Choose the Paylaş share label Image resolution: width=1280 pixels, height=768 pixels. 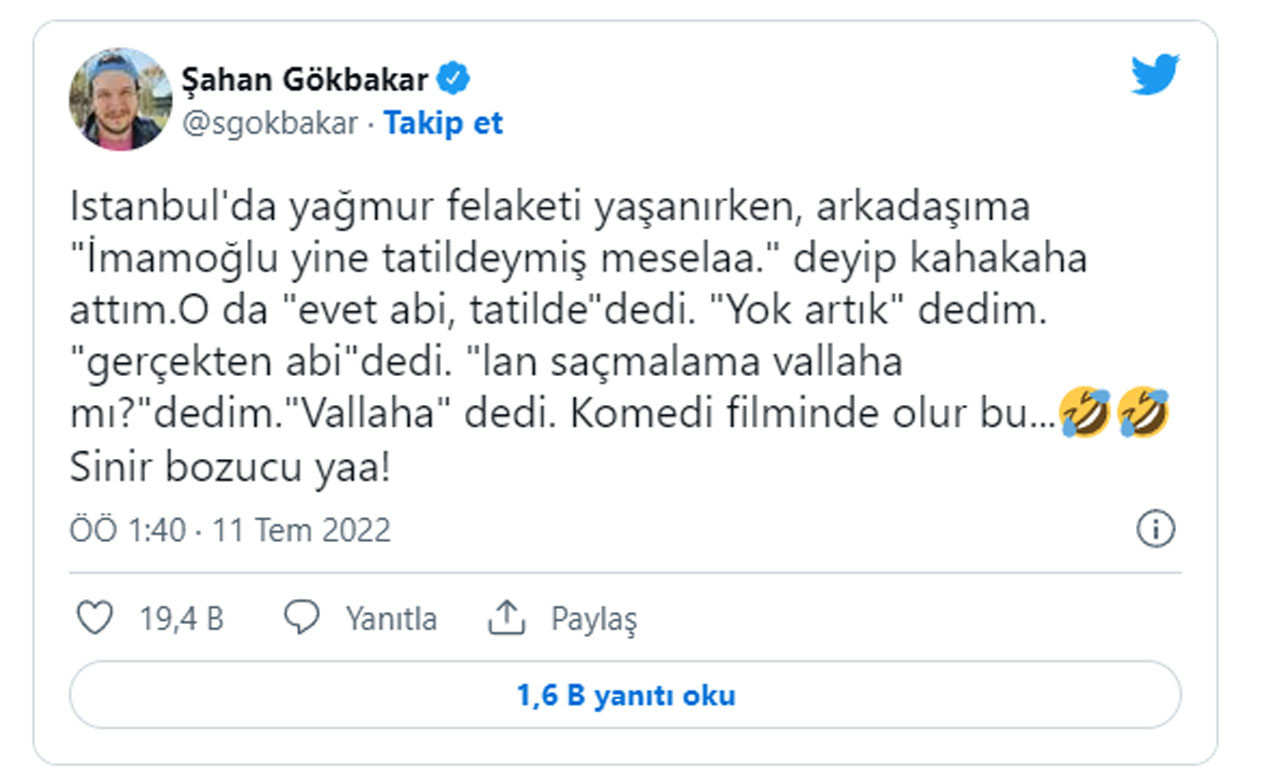click(x=594, y=620)
